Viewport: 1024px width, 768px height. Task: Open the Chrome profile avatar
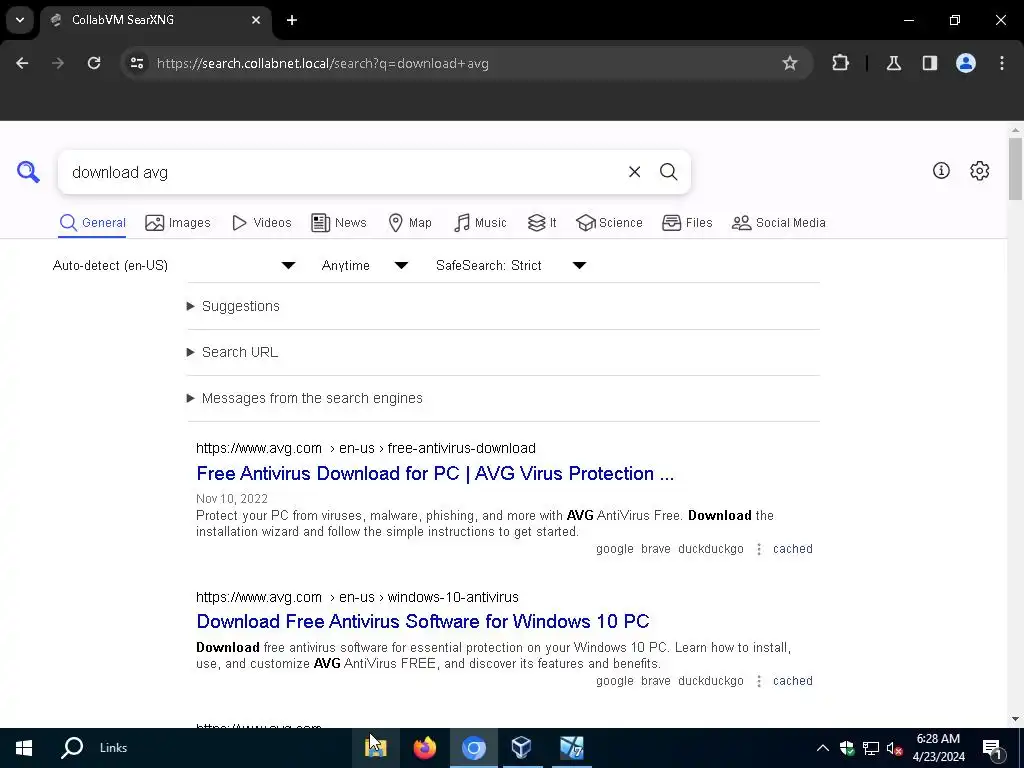[x=966, y=63]
